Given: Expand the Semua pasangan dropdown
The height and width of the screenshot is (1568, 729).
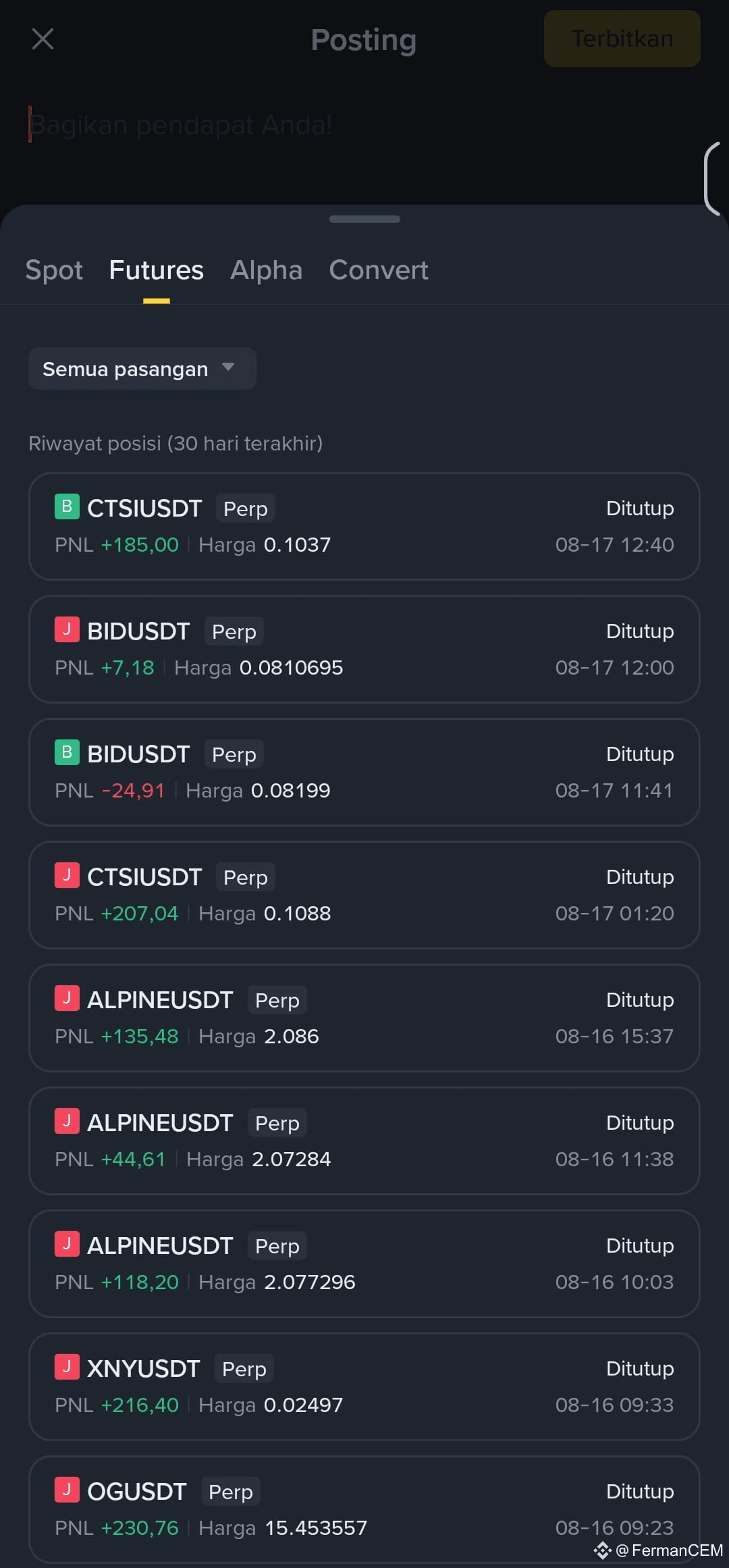Looking at the screenshot, I should (142, 369).
